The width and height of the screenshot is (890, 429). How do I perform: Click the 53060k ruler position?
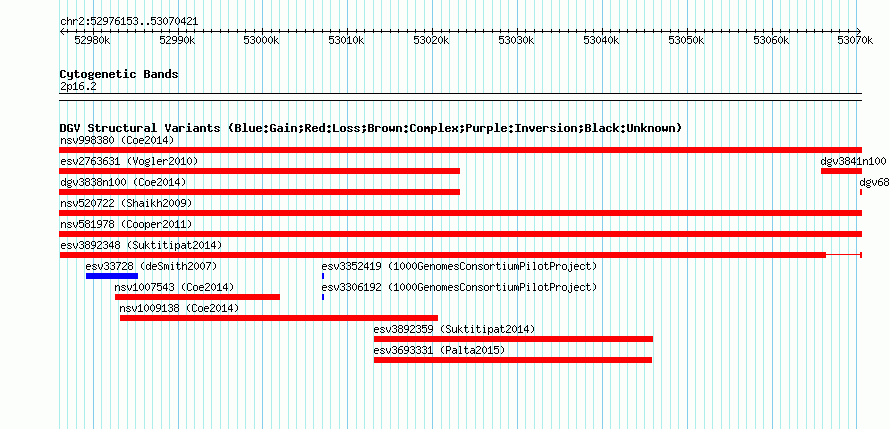(771, 40)
